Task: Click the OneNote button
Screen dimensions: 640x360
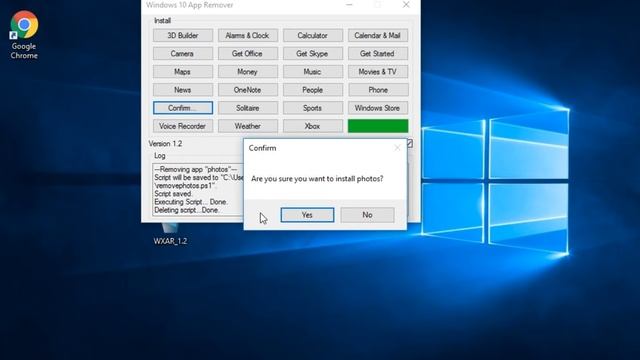Action: coord(248,90)
